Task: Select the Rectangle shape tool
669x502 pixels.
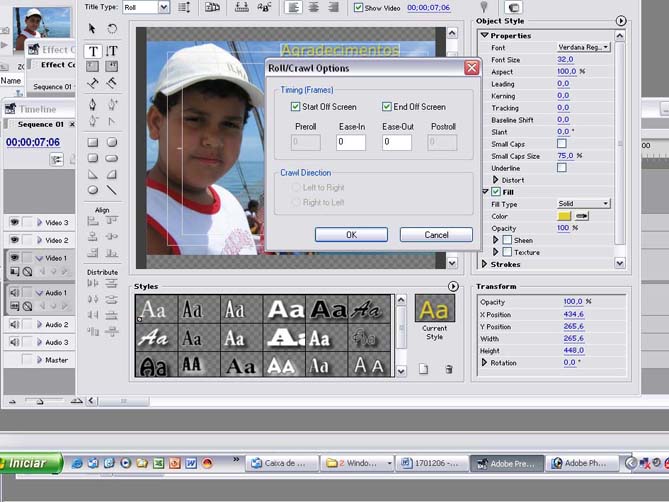Action: click(93, 142)
